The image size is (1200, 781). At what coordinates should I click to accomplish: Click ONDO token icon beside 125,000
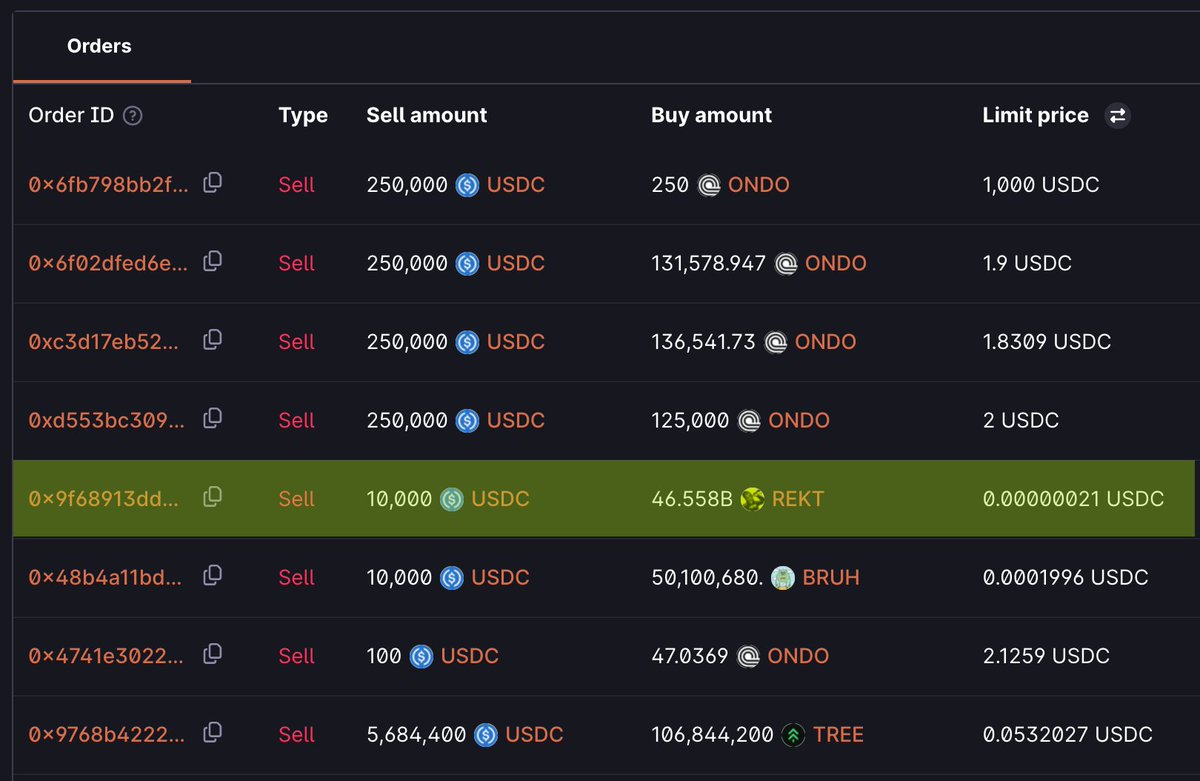click(749, 420)
